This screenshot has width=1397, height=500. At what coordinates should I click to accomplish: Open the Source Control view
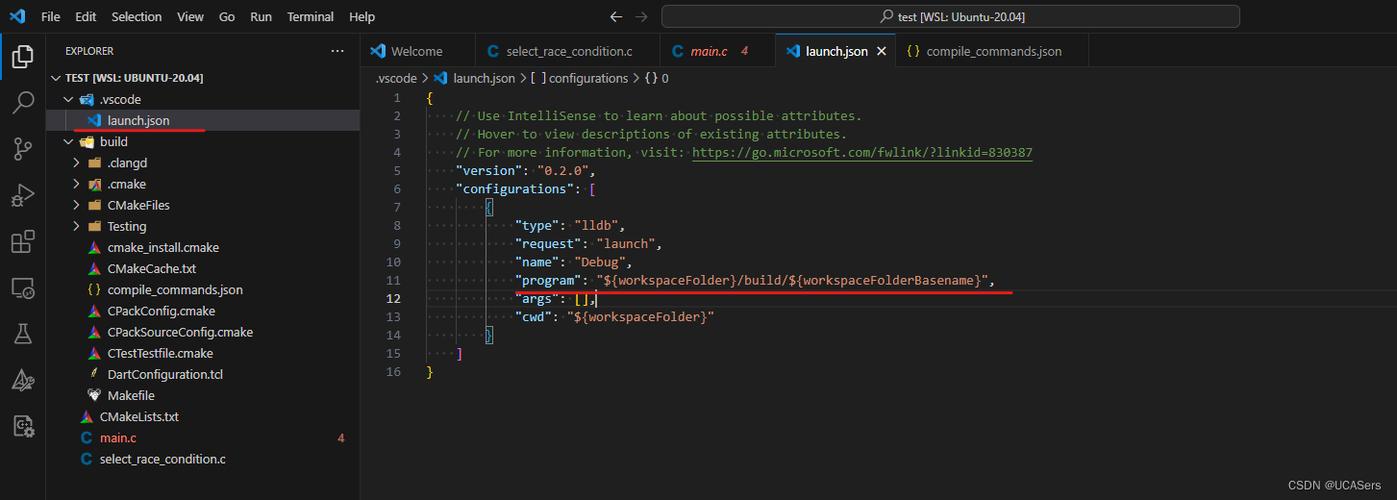coord(22,149)
